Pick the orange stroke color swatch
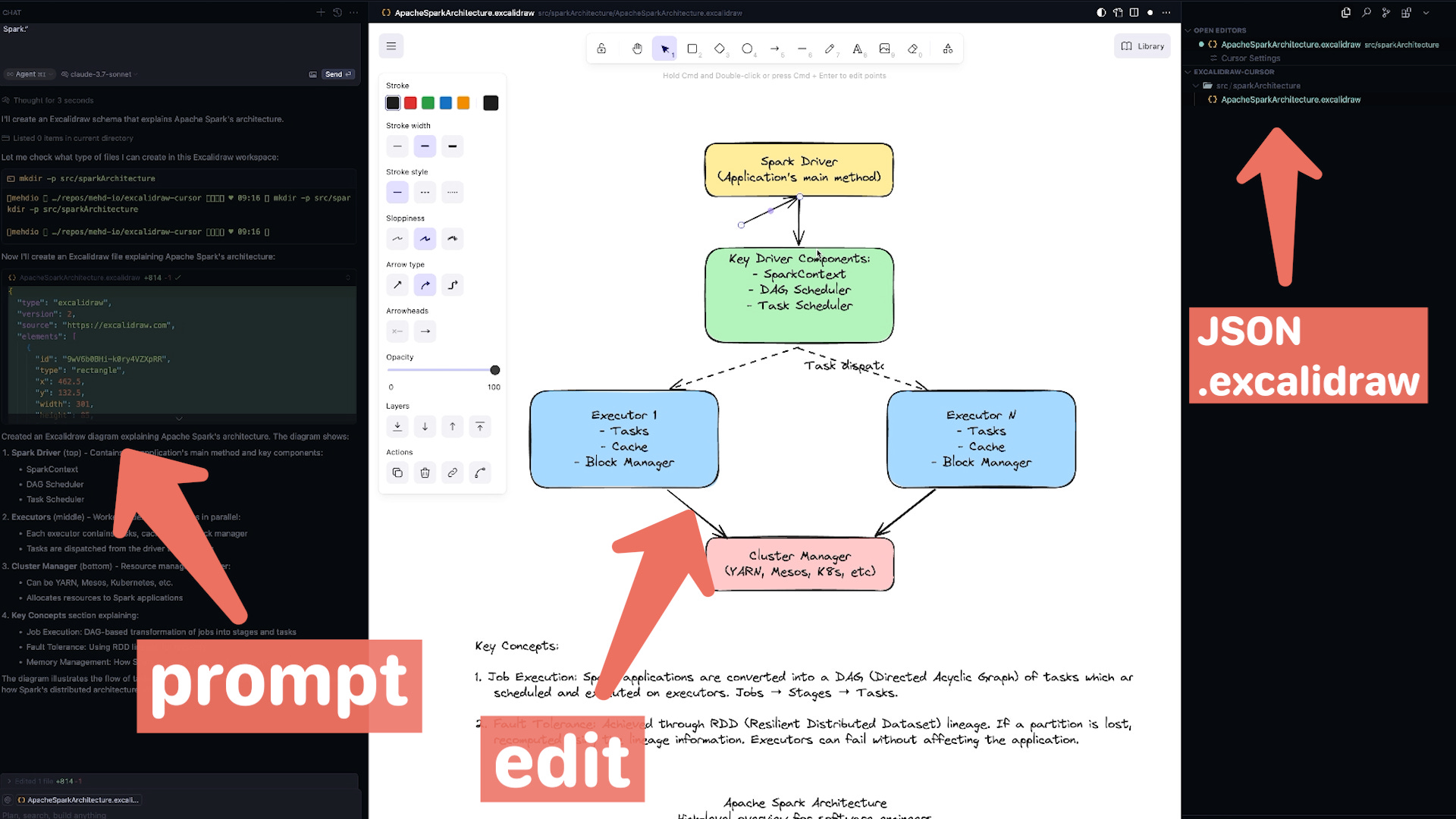 (x=463, y=103)
